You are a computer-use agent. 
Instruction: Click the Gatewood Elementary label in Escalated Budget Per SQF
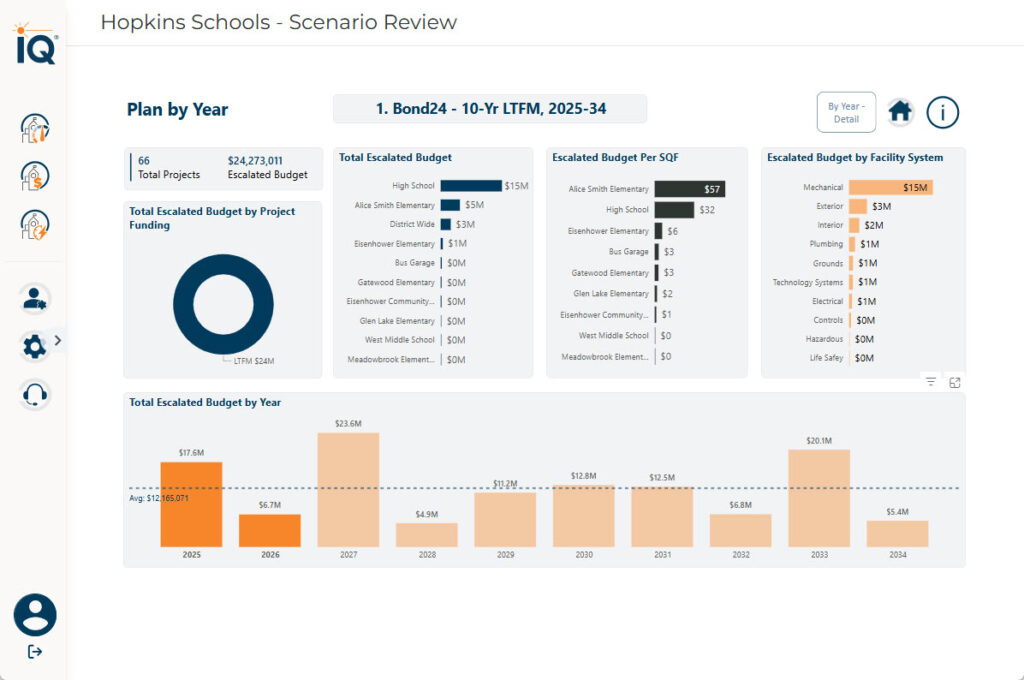[x=610, y=273]
